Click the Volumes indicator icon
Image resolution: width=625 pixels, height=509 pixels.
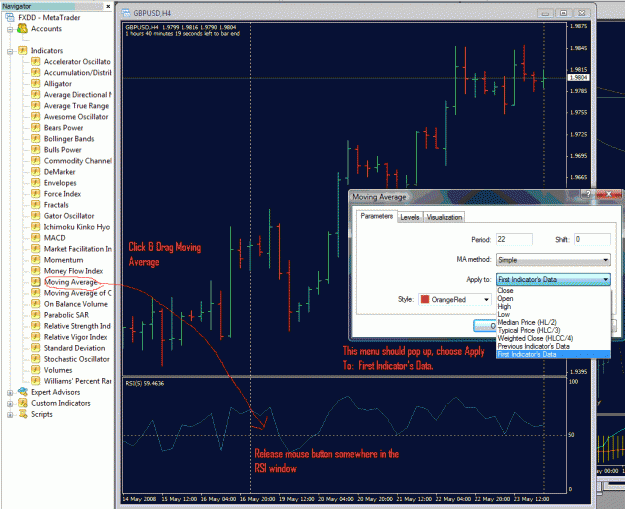click(x=35, y=370)
